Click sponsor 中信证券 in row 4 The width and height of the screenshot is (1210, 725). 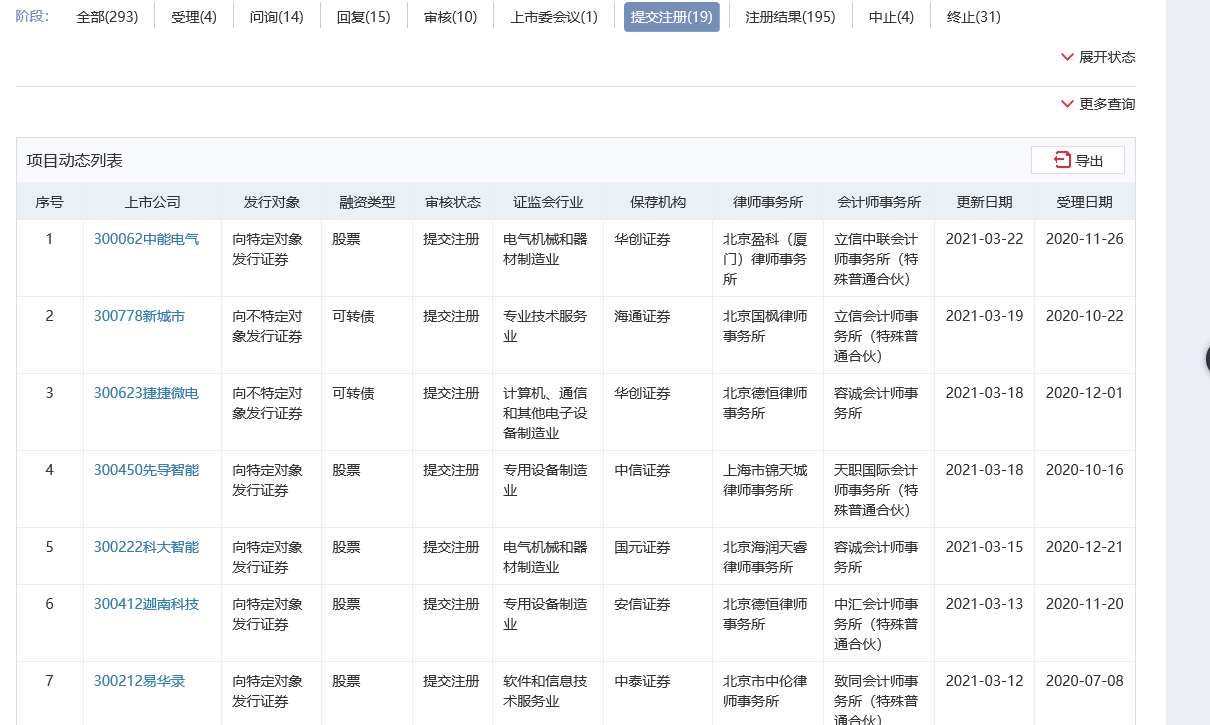(x=642, y=470)
